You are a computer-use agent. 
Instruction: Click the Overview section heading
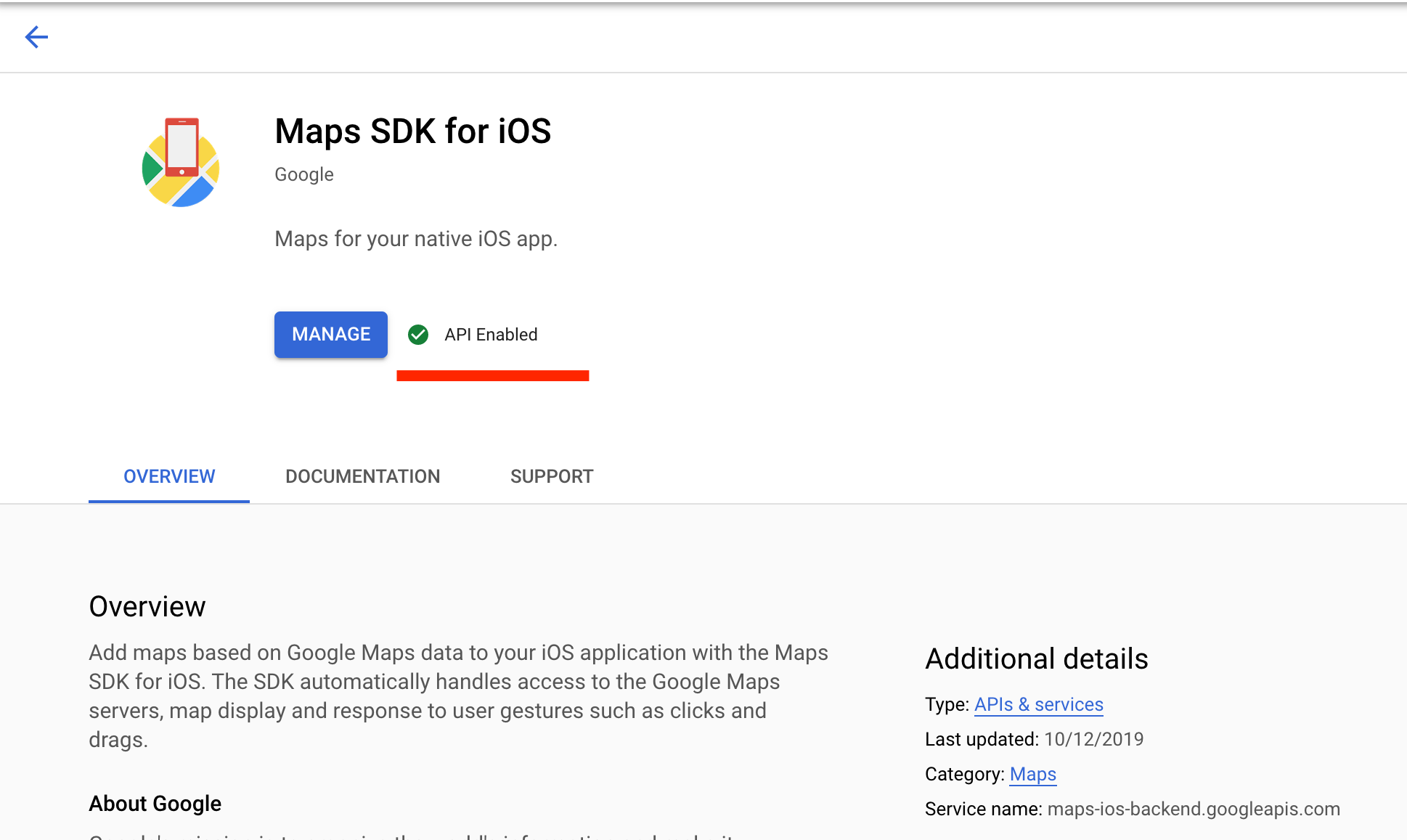pos(147,606)
